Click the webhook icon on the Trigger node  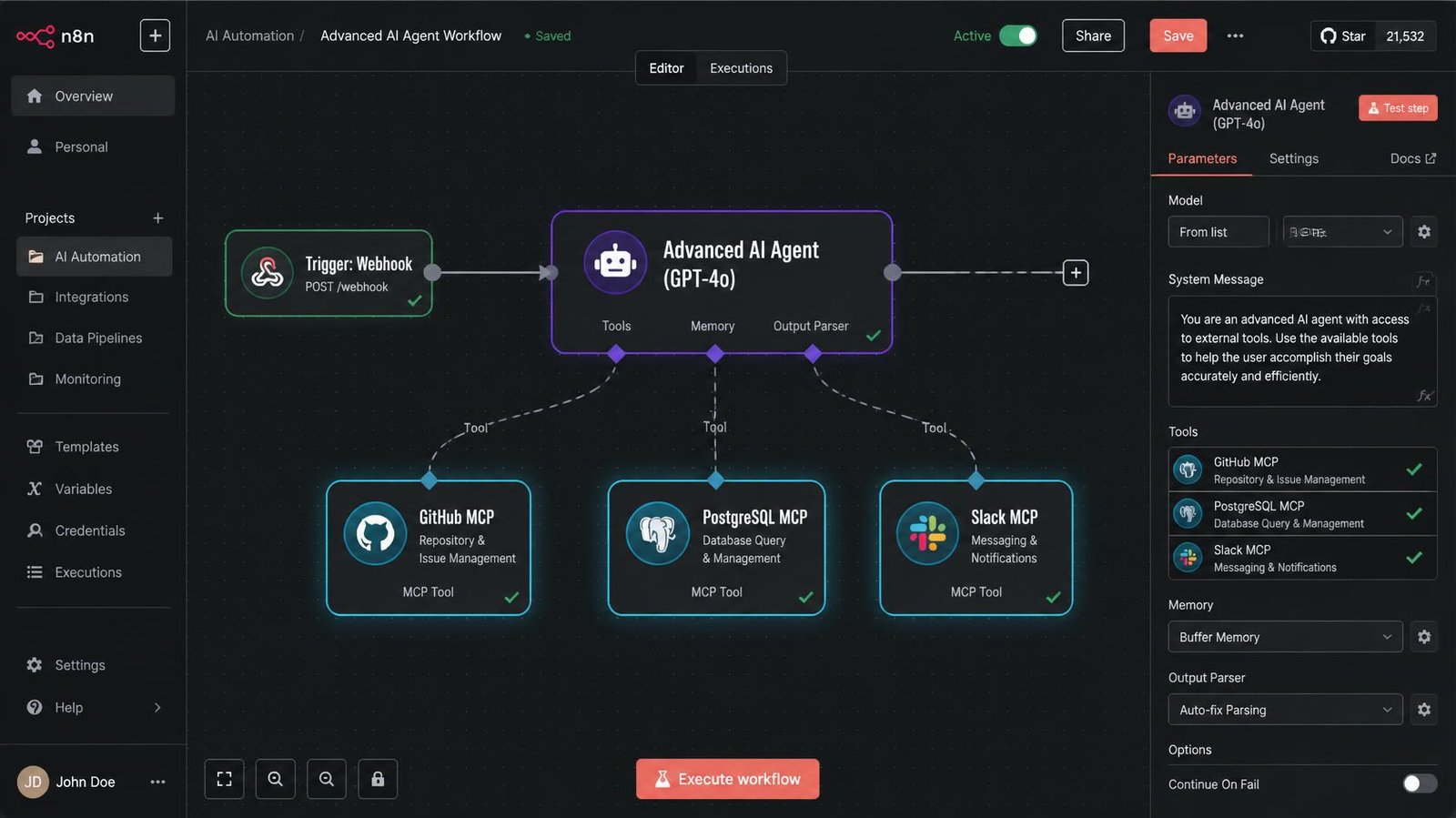(267, 272)
